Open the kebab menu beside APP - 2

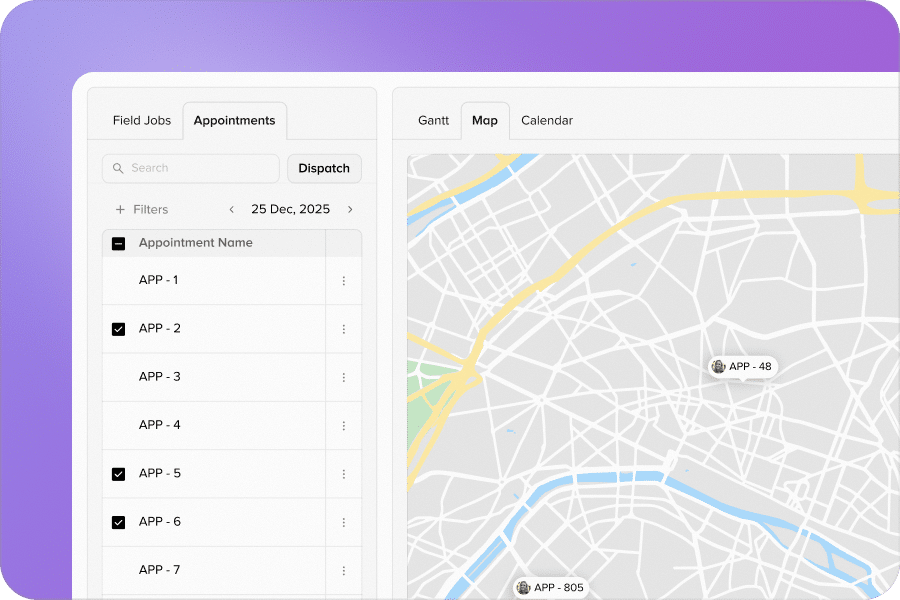click(344, 329)
